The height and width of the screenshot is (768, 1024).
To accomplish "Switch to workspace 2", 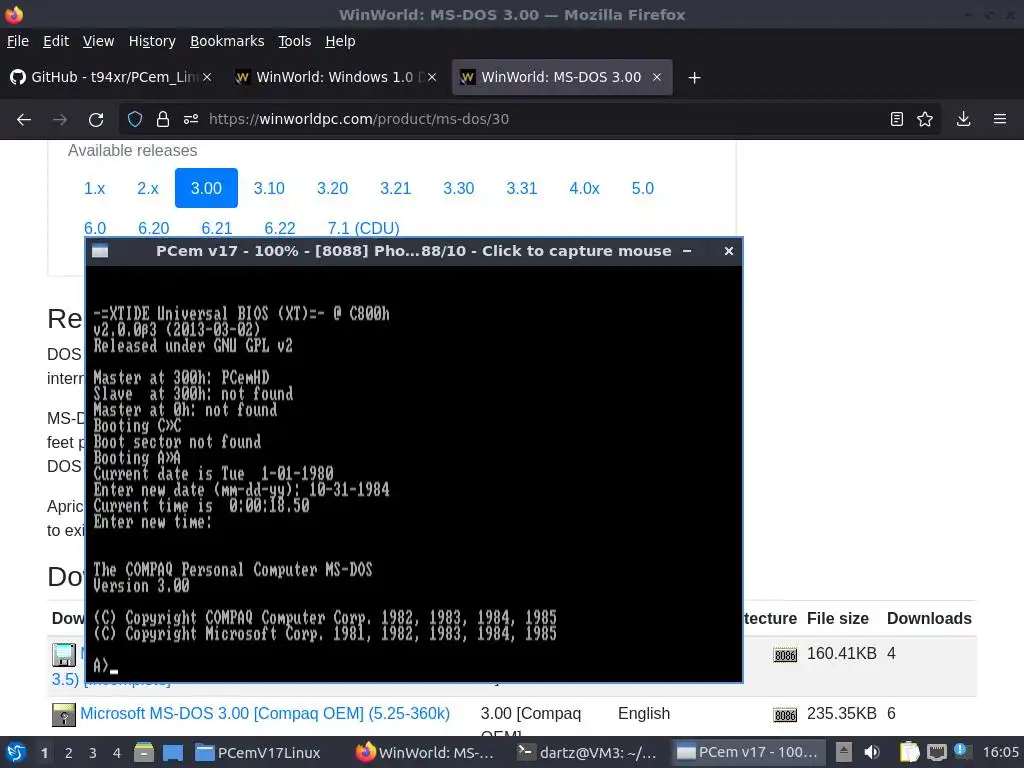I will [69, 753].
